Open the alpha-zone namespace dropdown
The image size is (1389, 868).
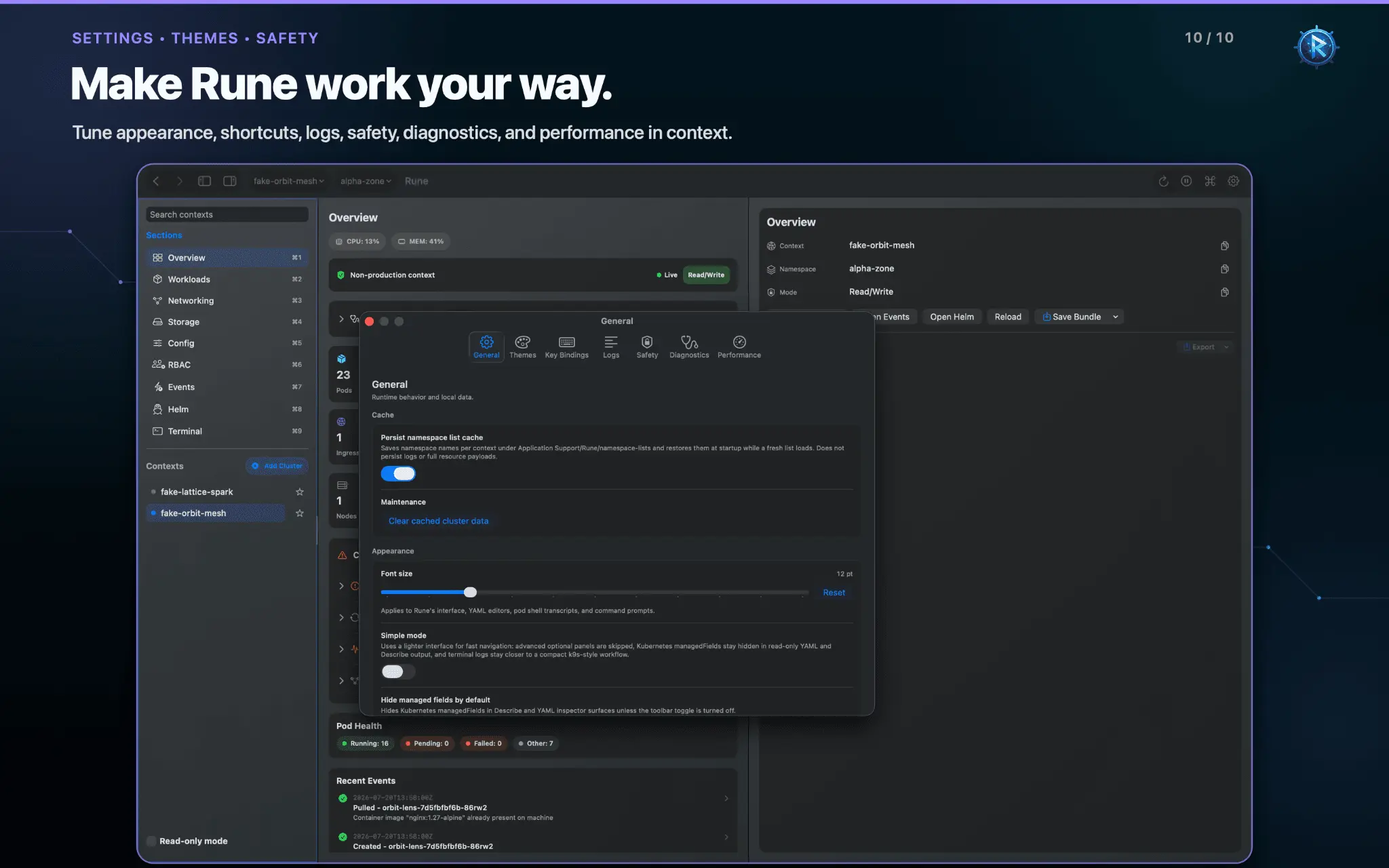pos(366,181)
